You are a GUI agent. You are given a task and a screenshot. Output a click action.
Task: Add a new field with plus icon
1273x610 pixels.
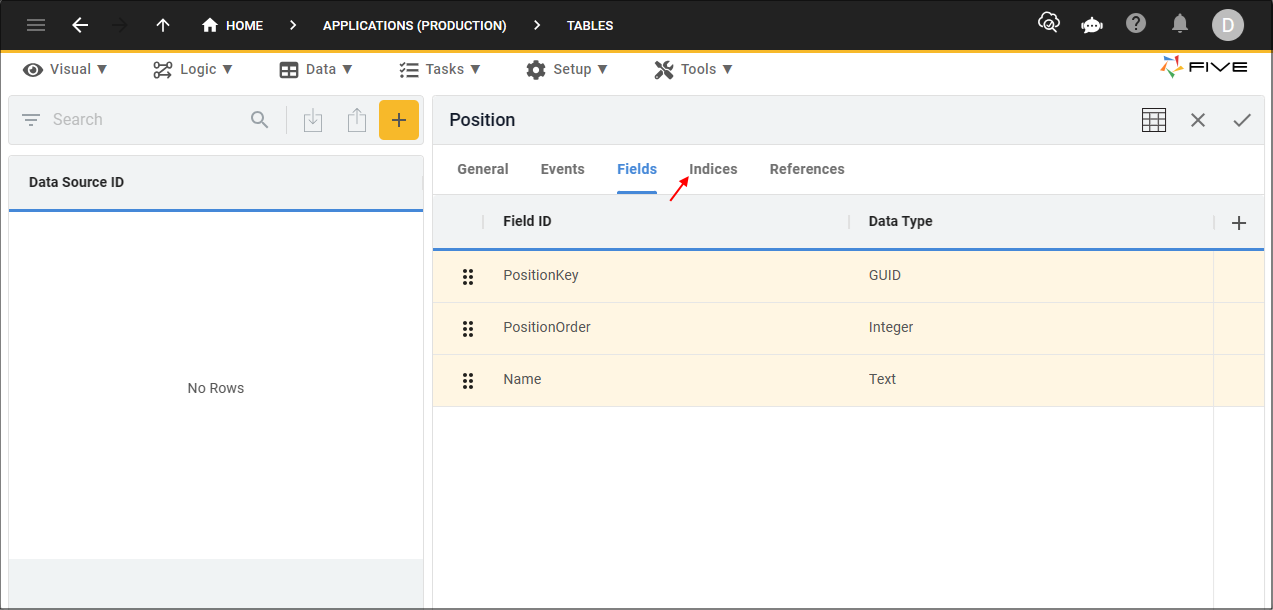1239,223
